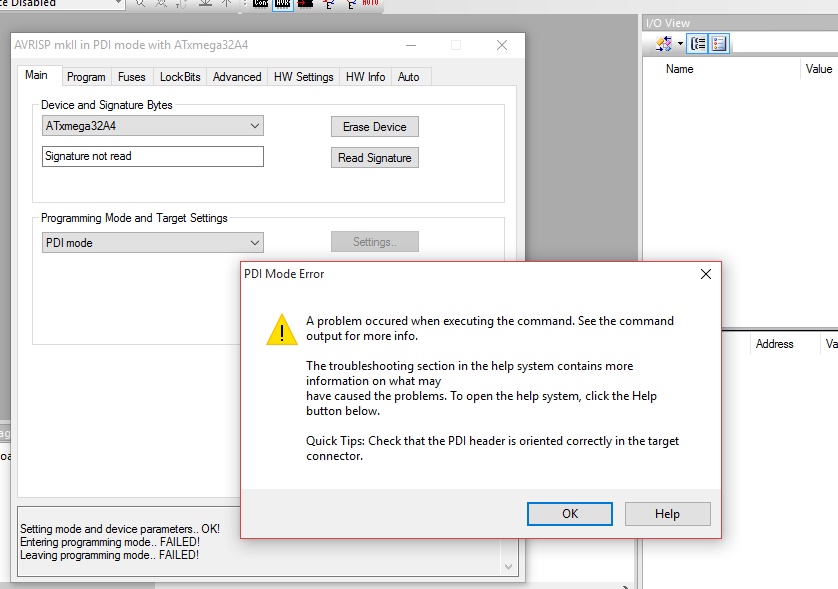Click the 'Con' connect toolbar icon

pyautogui.click(x=260, y=4)
